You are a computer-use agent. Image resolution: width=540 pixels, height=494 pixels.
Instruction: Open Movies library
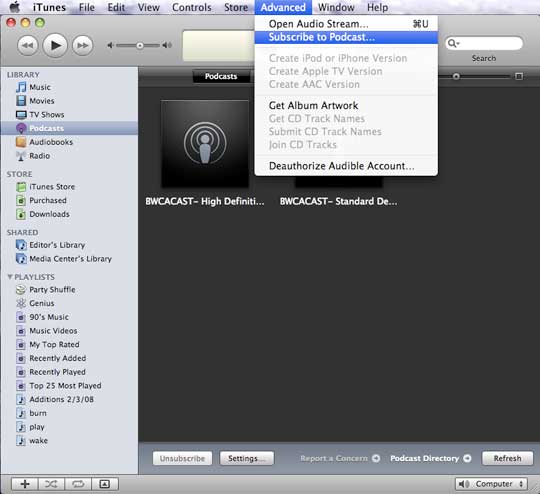[42, 101]
